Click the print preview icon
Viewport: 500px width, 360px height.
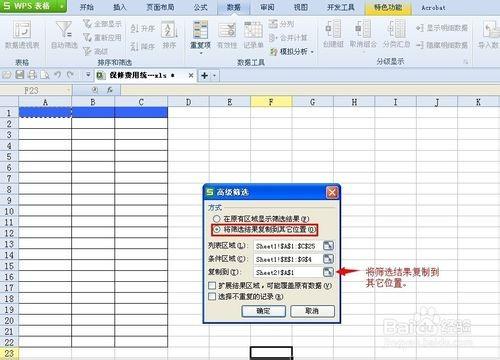[45, 75]
